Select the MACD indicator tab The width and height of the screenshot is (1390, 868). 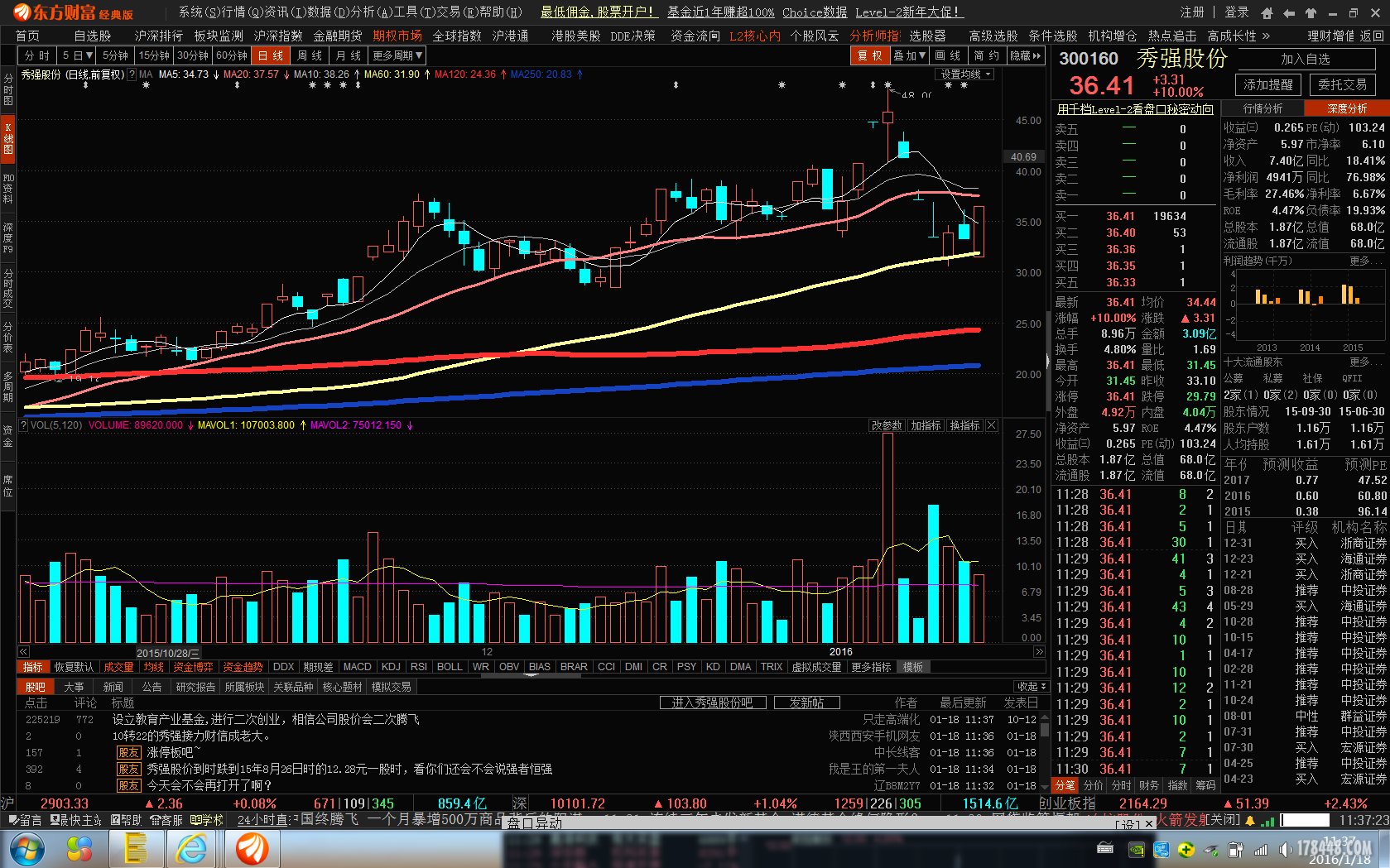pyautogui.click(x=357, y=667)
